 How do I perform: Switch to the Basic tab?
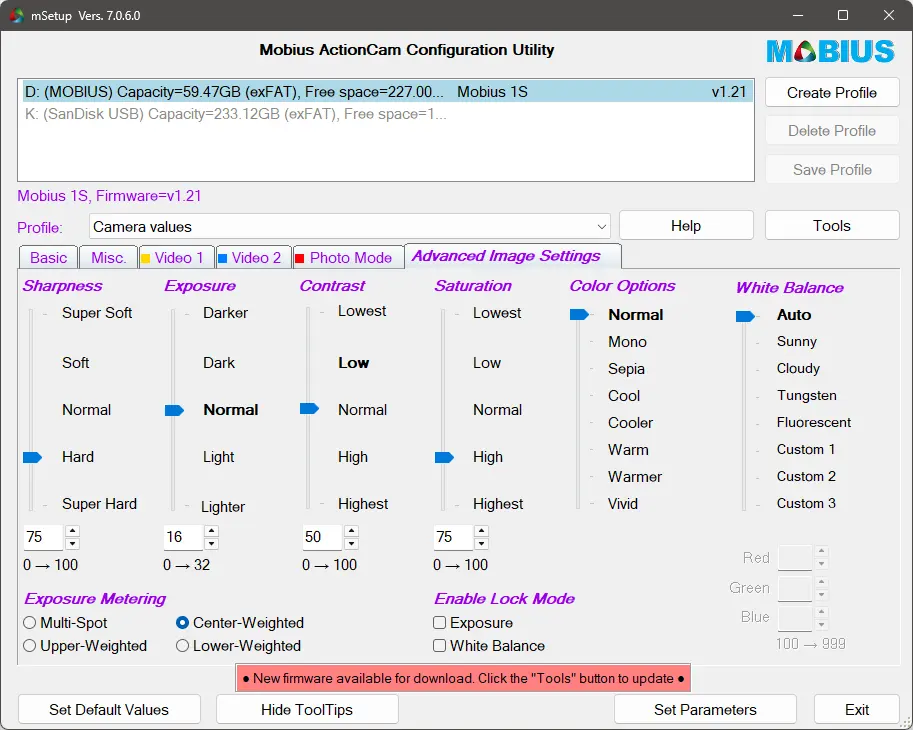pos(48,257)
